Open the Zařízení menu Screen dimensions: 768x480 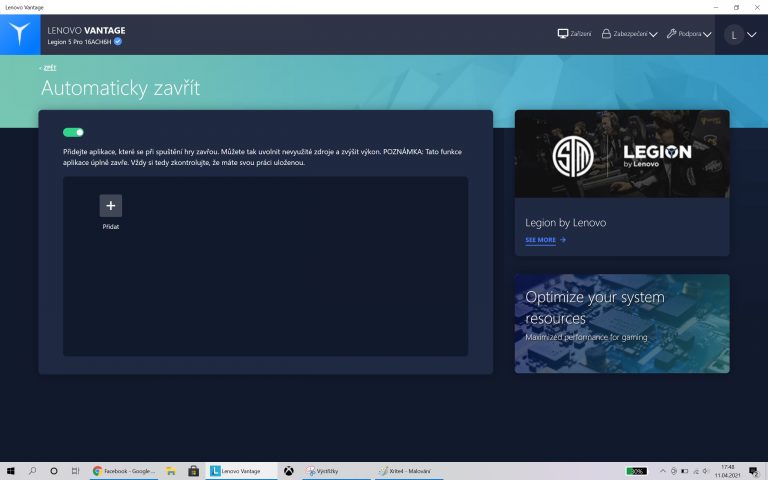[x=574, y=34]
